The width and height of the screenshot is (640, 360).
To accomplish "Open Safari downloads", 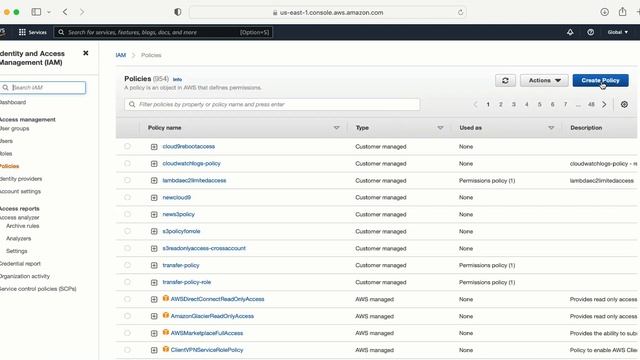I will click(x=604, y=12).
